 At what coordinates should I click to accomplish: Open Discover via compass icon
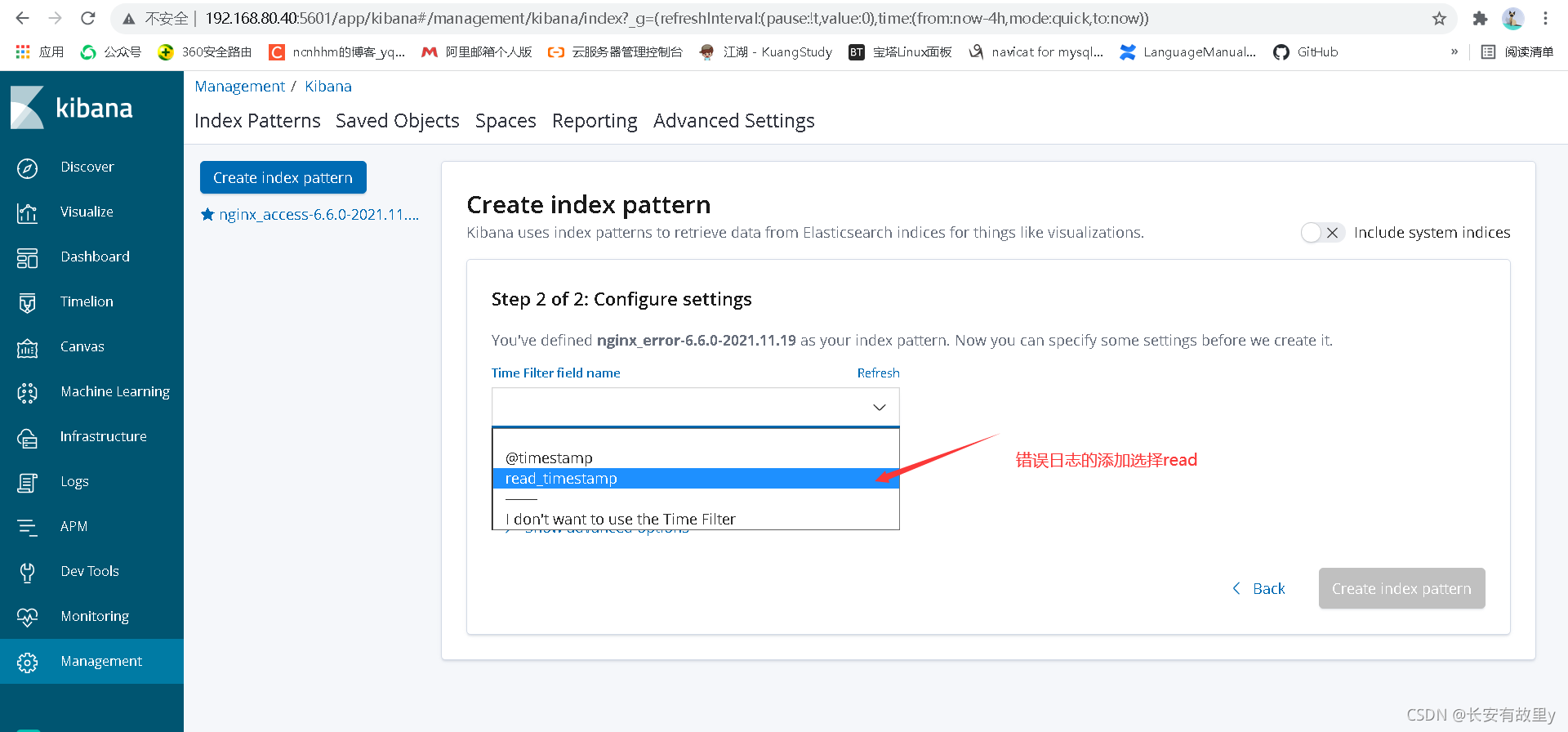(x=27, y=167)
